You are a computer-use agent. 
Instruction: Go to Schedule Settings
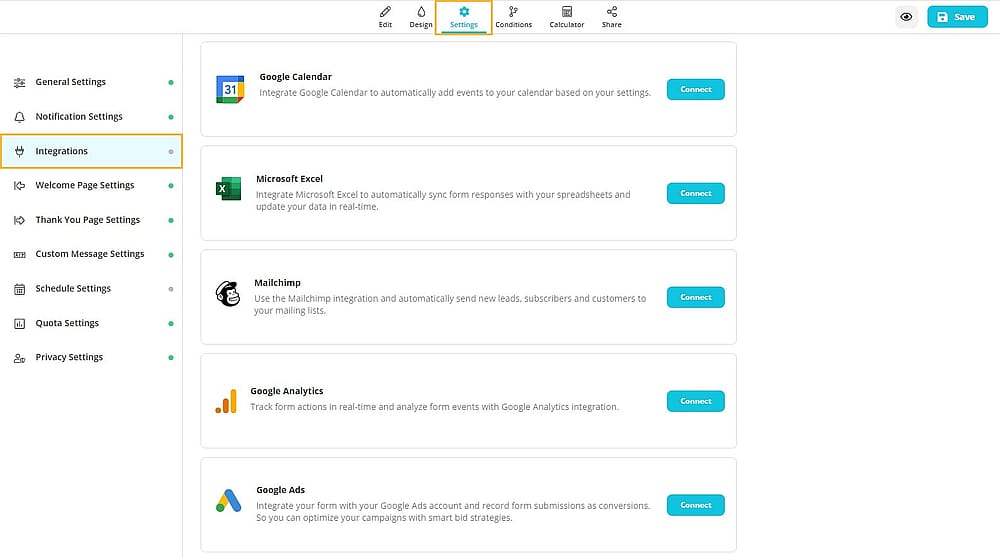coord(91,289)
